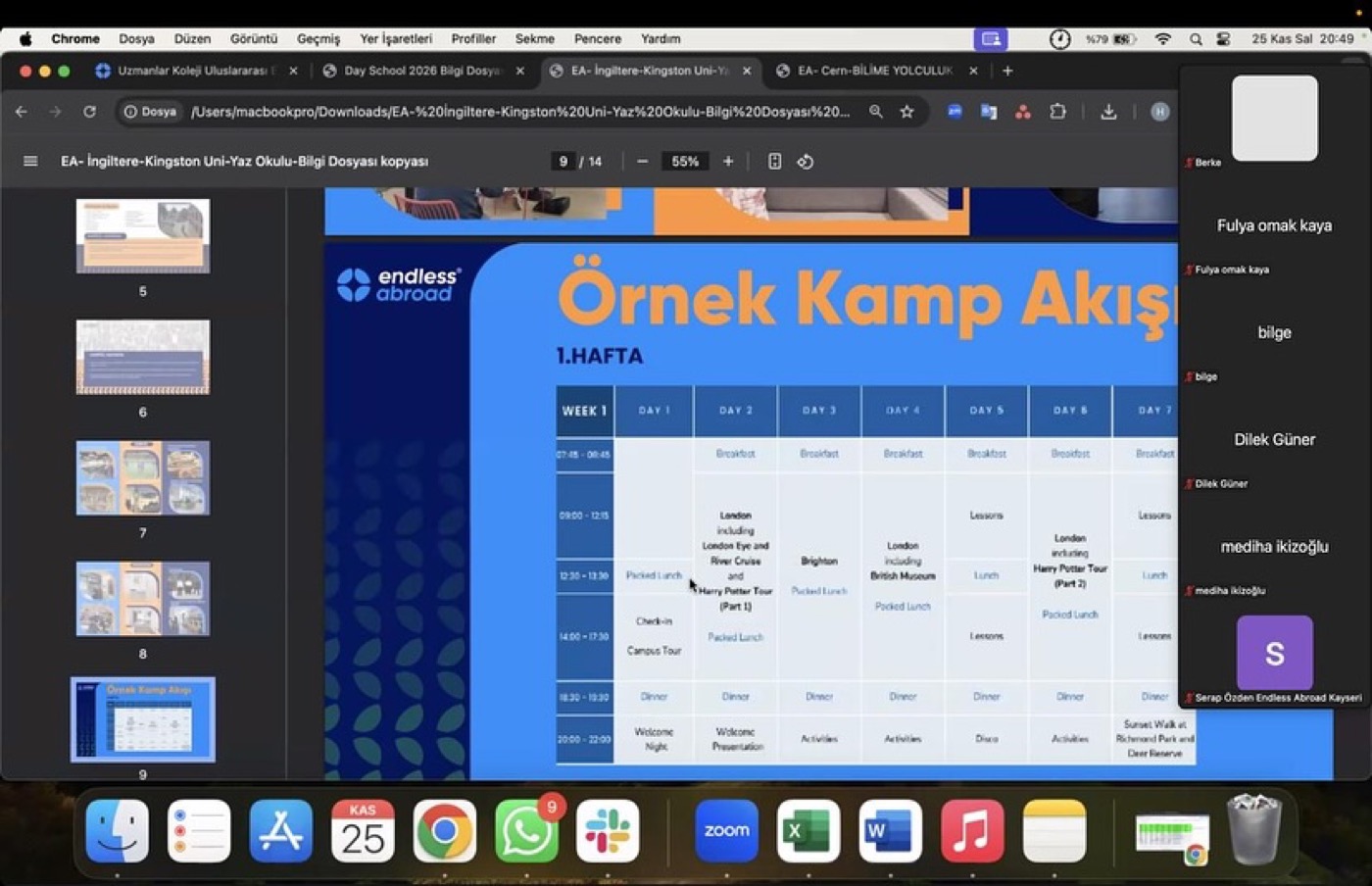
Task: Open Google Chrome from the Dock
Action: 444,831
